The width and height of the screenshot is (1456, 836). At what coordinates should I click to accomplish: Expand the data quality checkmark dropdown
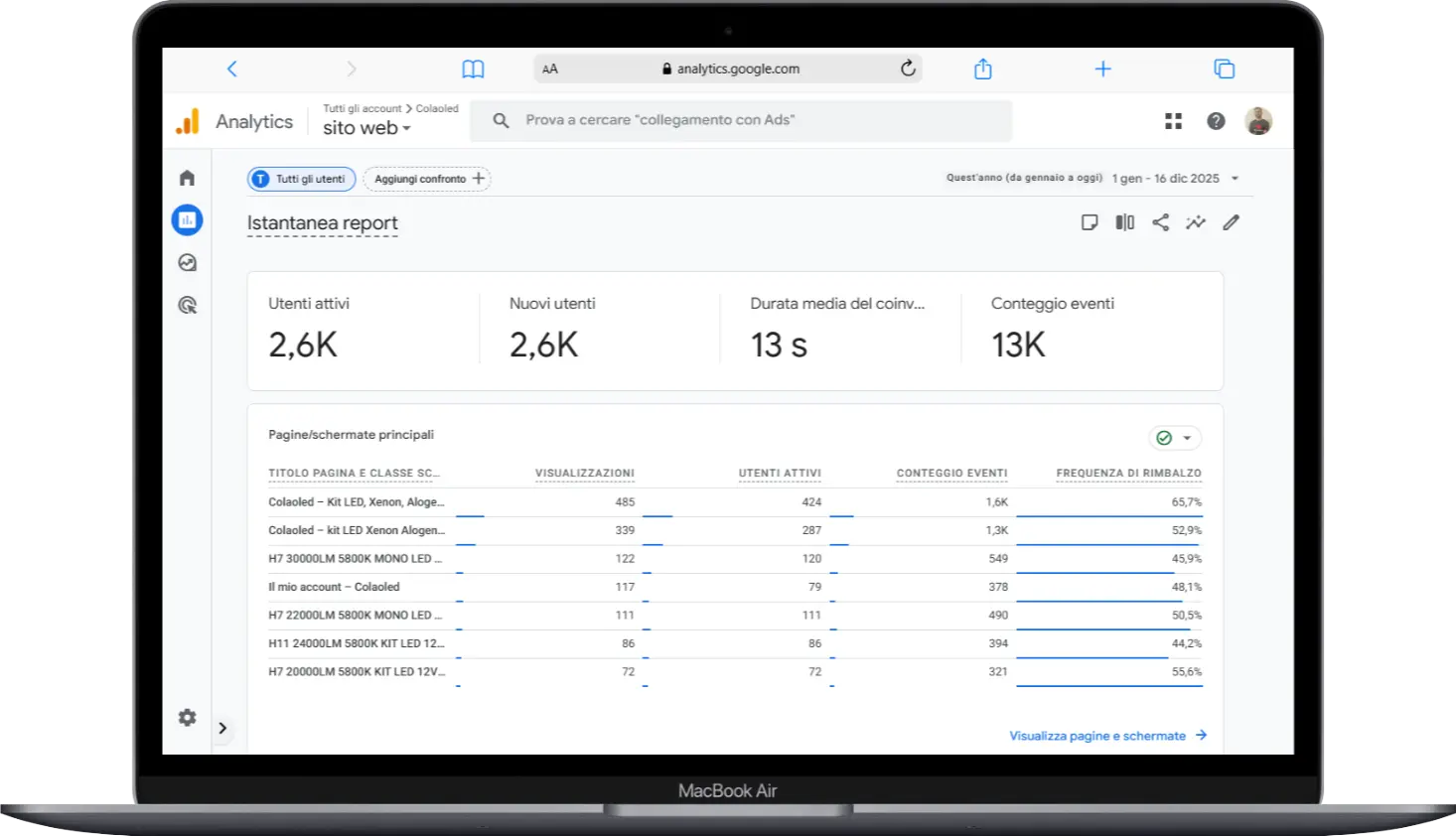coord(1175,438)
